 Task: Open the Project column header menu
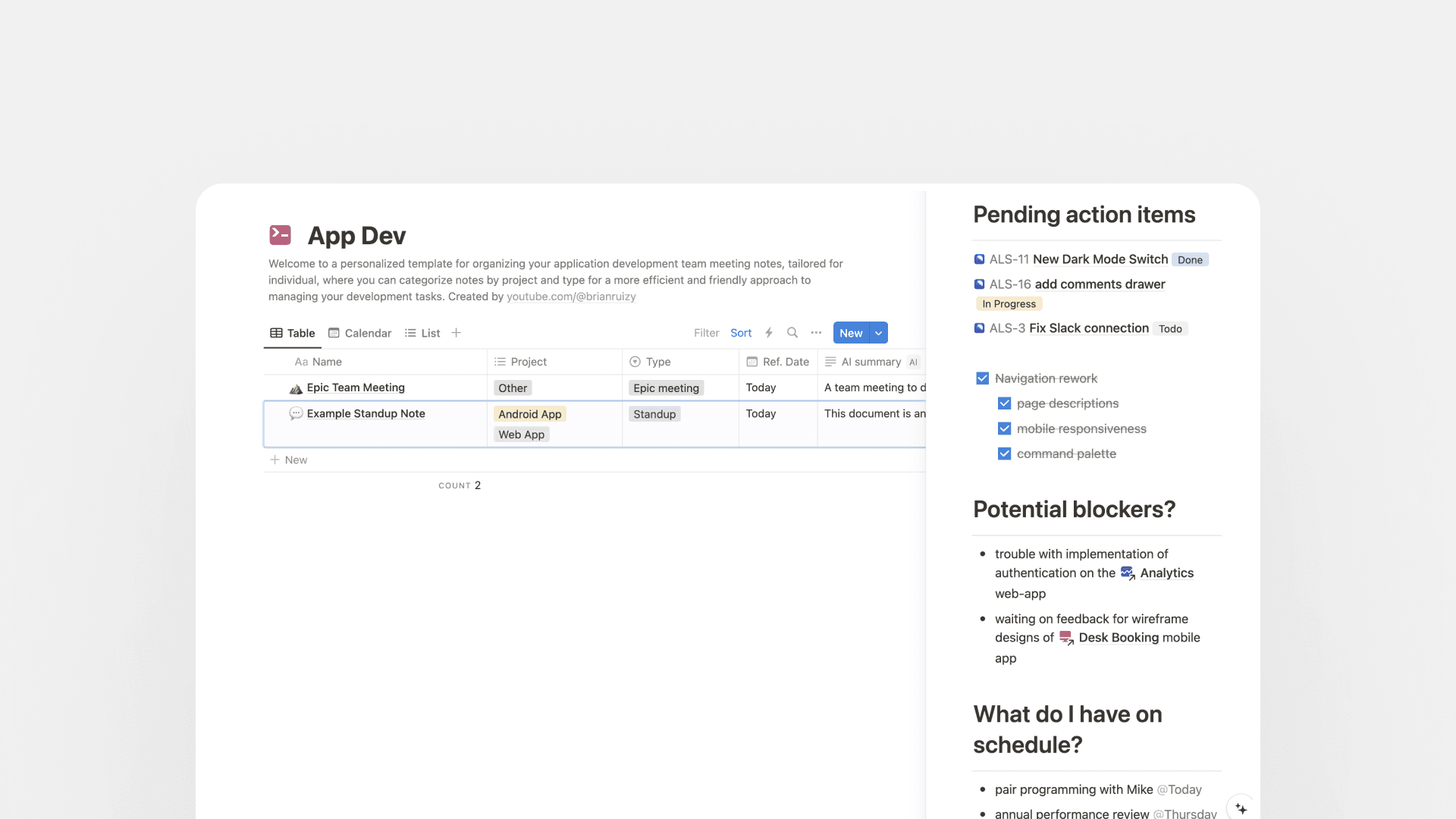(x=554, y=362)
